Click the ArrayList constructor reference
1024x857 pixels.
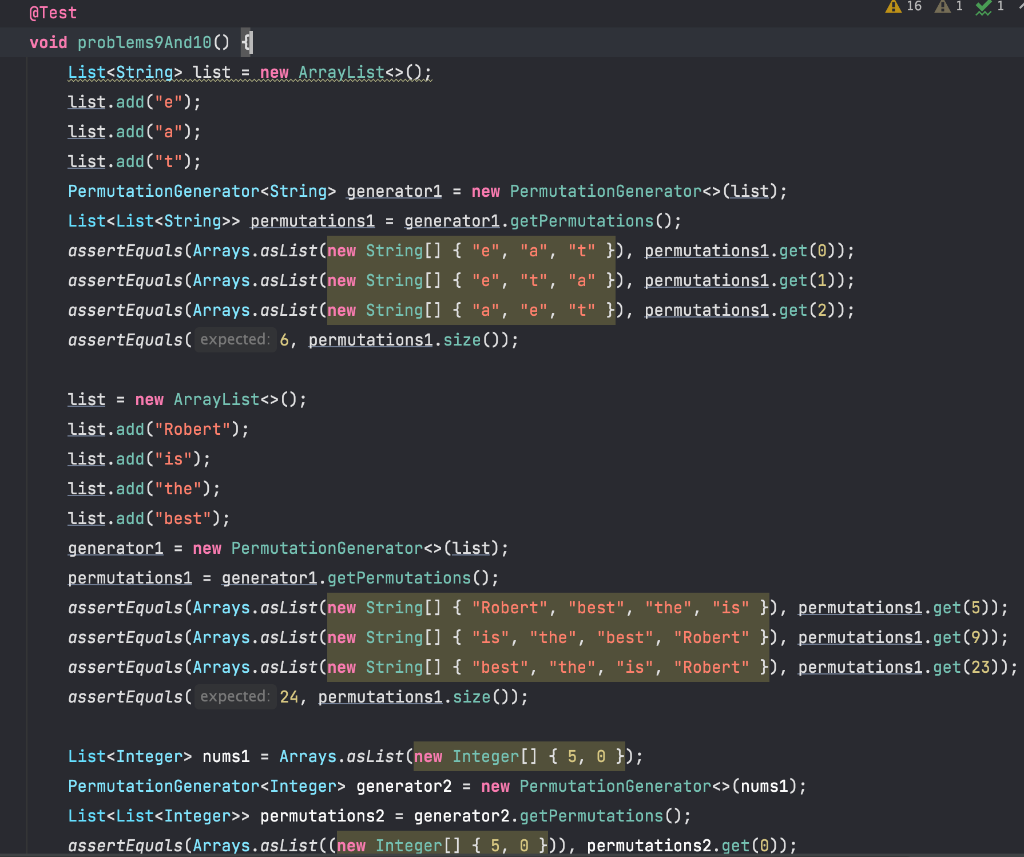pos(340,71)
